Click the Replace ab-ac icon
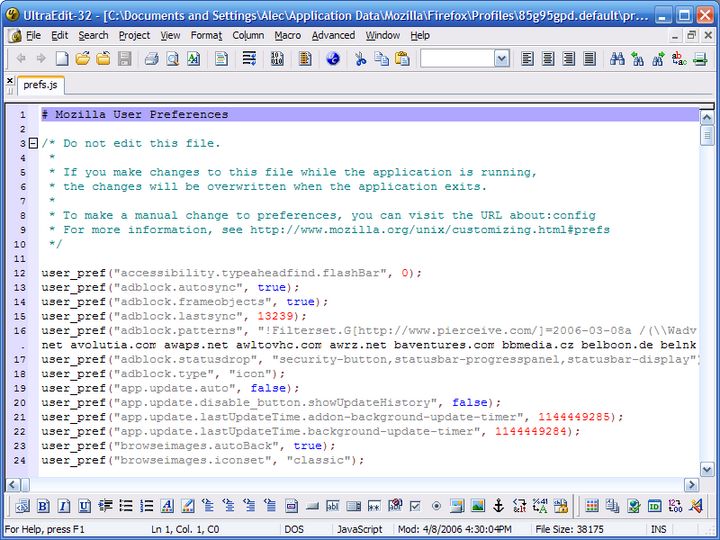The image size is (720, 540). point(679,59)
